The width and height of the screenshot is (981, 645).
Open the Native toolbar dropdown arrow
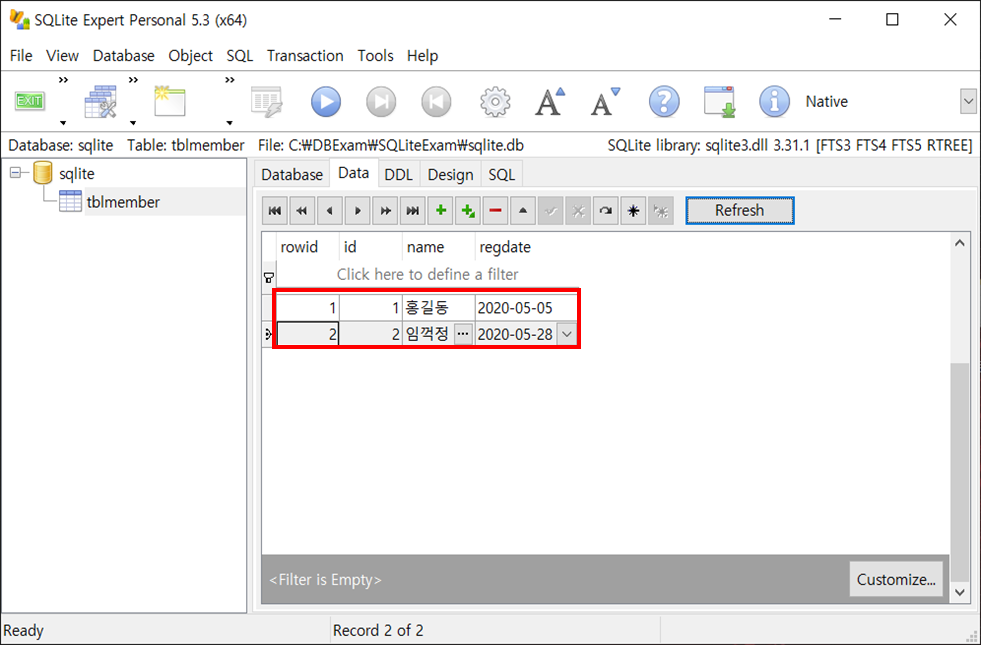[968, 101]
